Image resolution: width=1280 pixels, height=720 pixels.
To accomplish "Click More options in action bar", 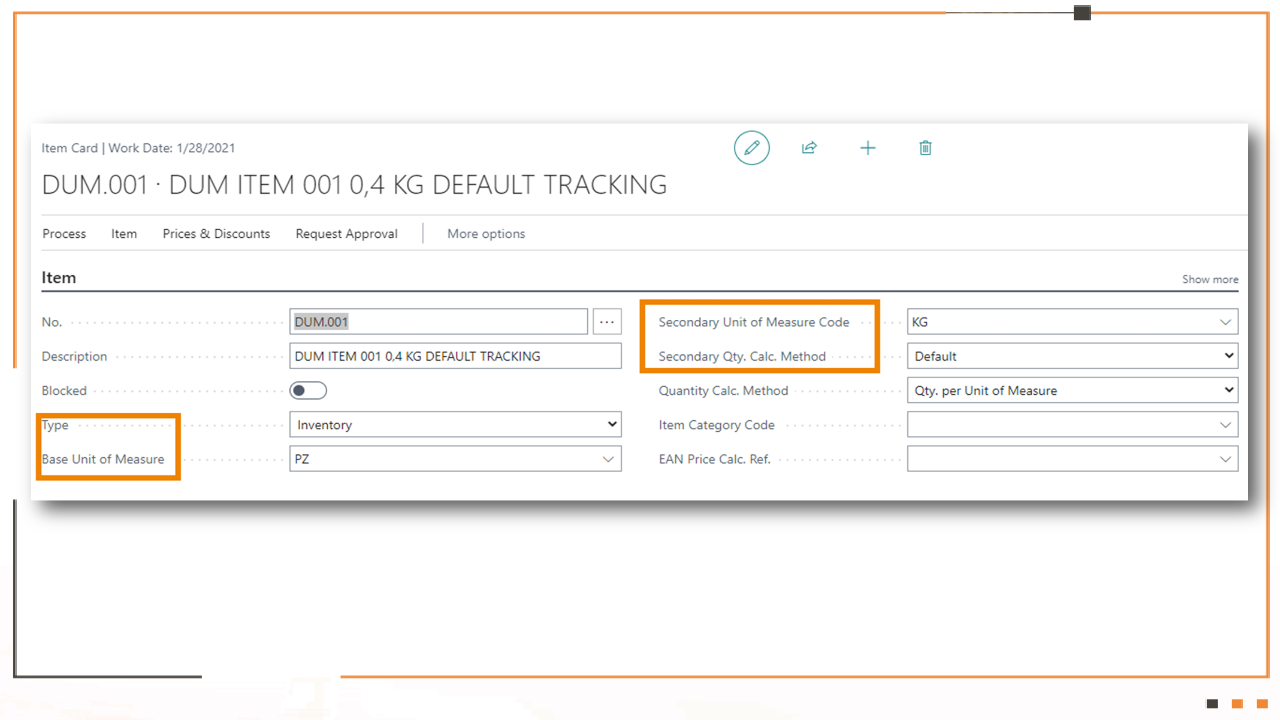I will 486,234.
